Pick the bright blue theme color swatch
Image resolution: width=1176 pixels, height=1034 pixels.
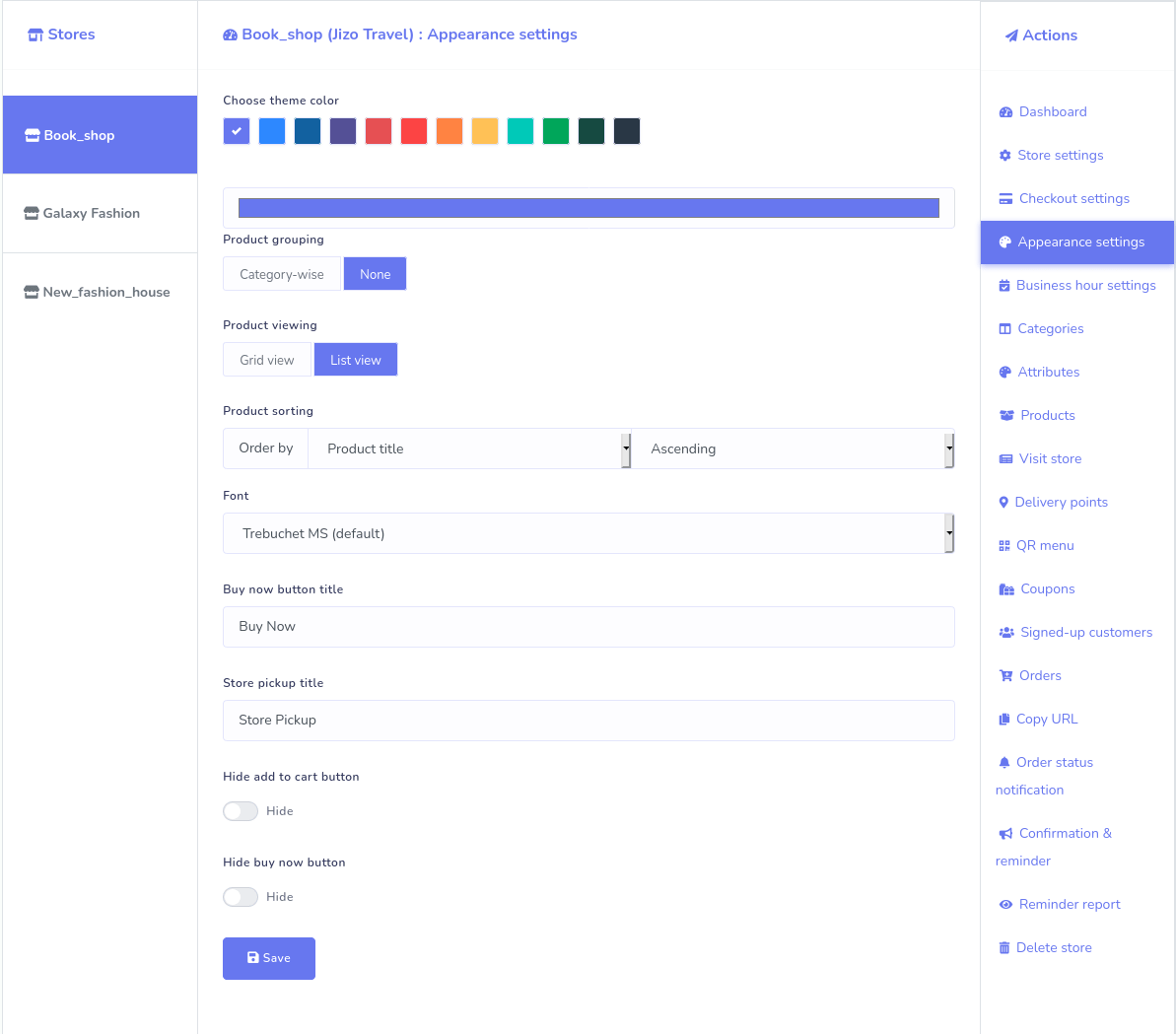[x=272, y=131]
